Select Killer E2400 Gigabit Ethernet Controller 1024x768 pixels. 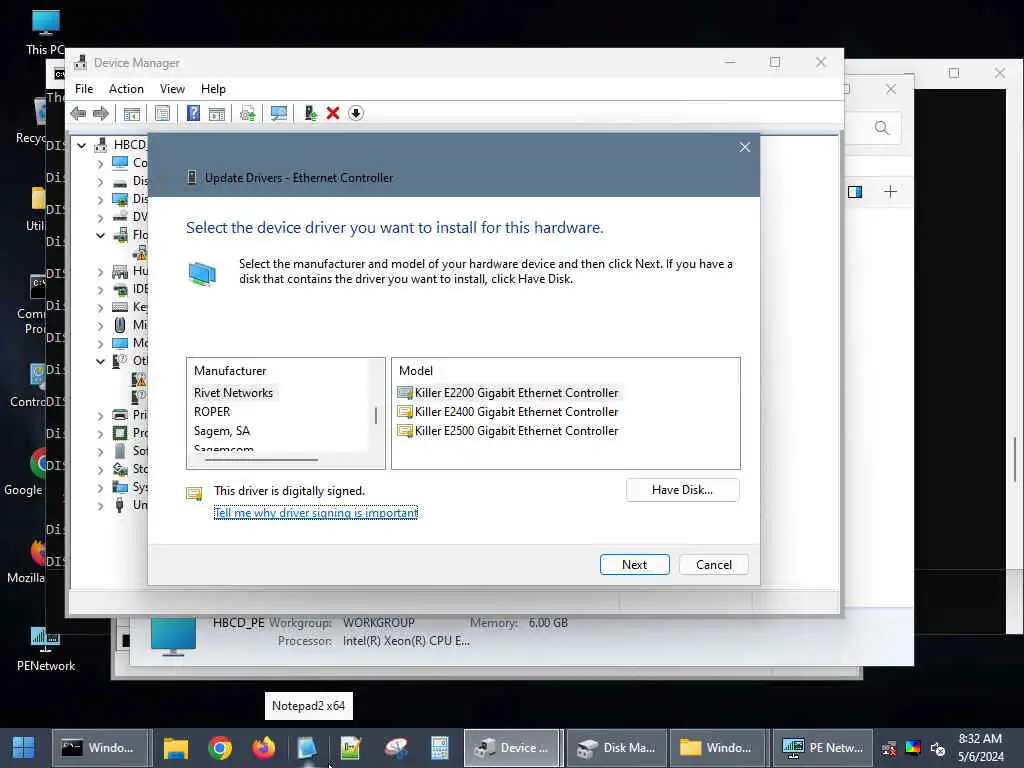click(x=507, y=412)
